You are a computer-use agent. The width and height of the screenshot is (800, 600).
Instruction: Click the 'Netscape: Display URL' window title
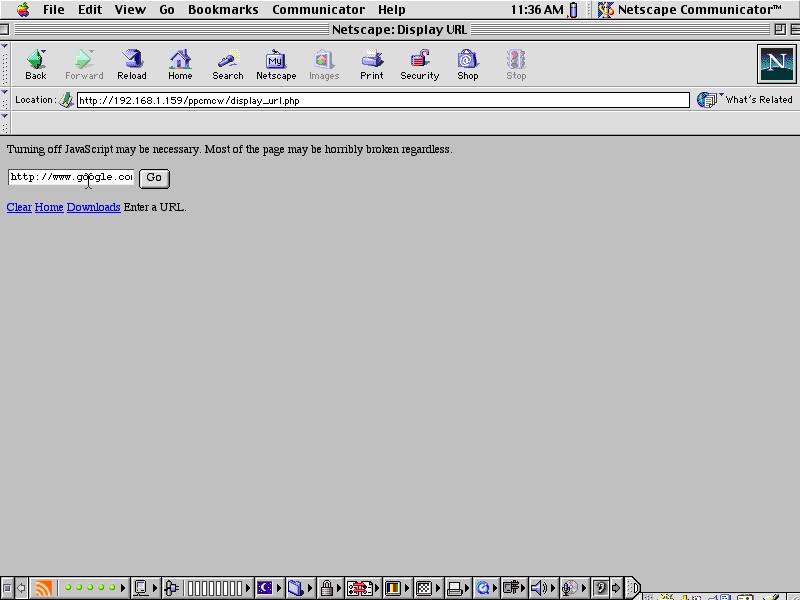coord(399,30)
